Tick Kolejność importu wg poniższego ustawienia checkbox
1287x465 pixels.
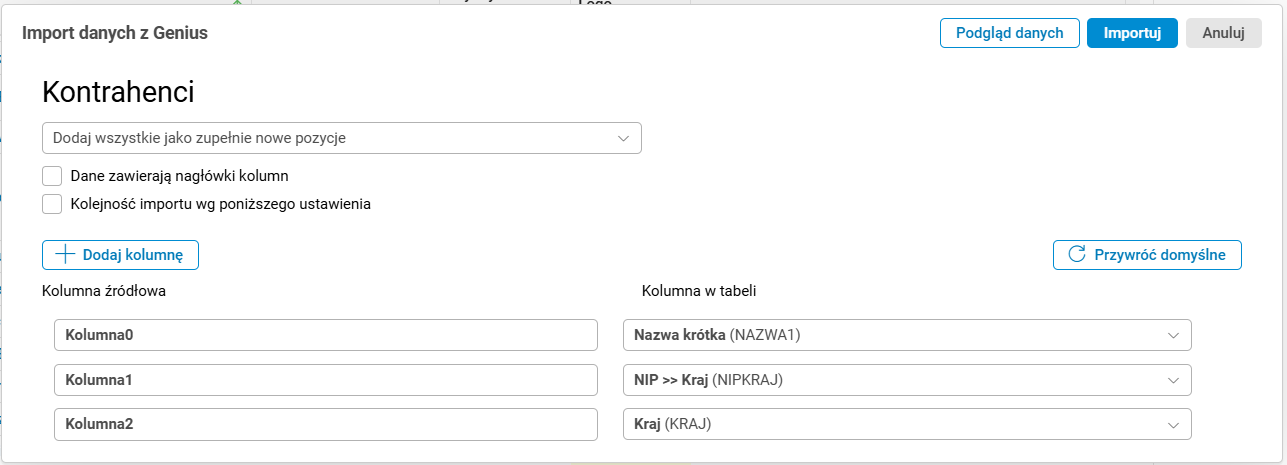pos(53,204)
